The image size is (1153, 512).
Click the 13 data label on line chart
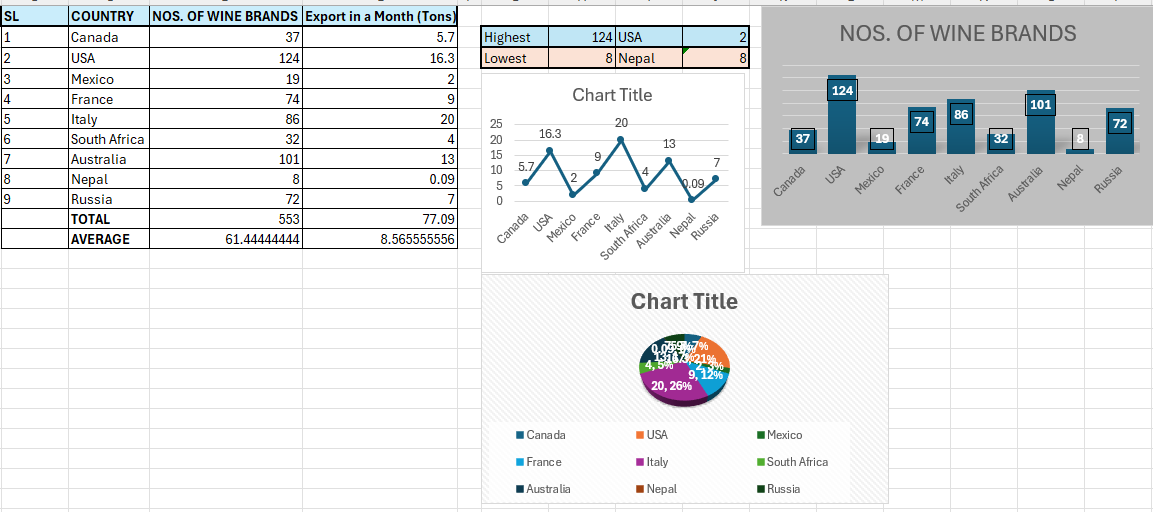pos(669,144)
